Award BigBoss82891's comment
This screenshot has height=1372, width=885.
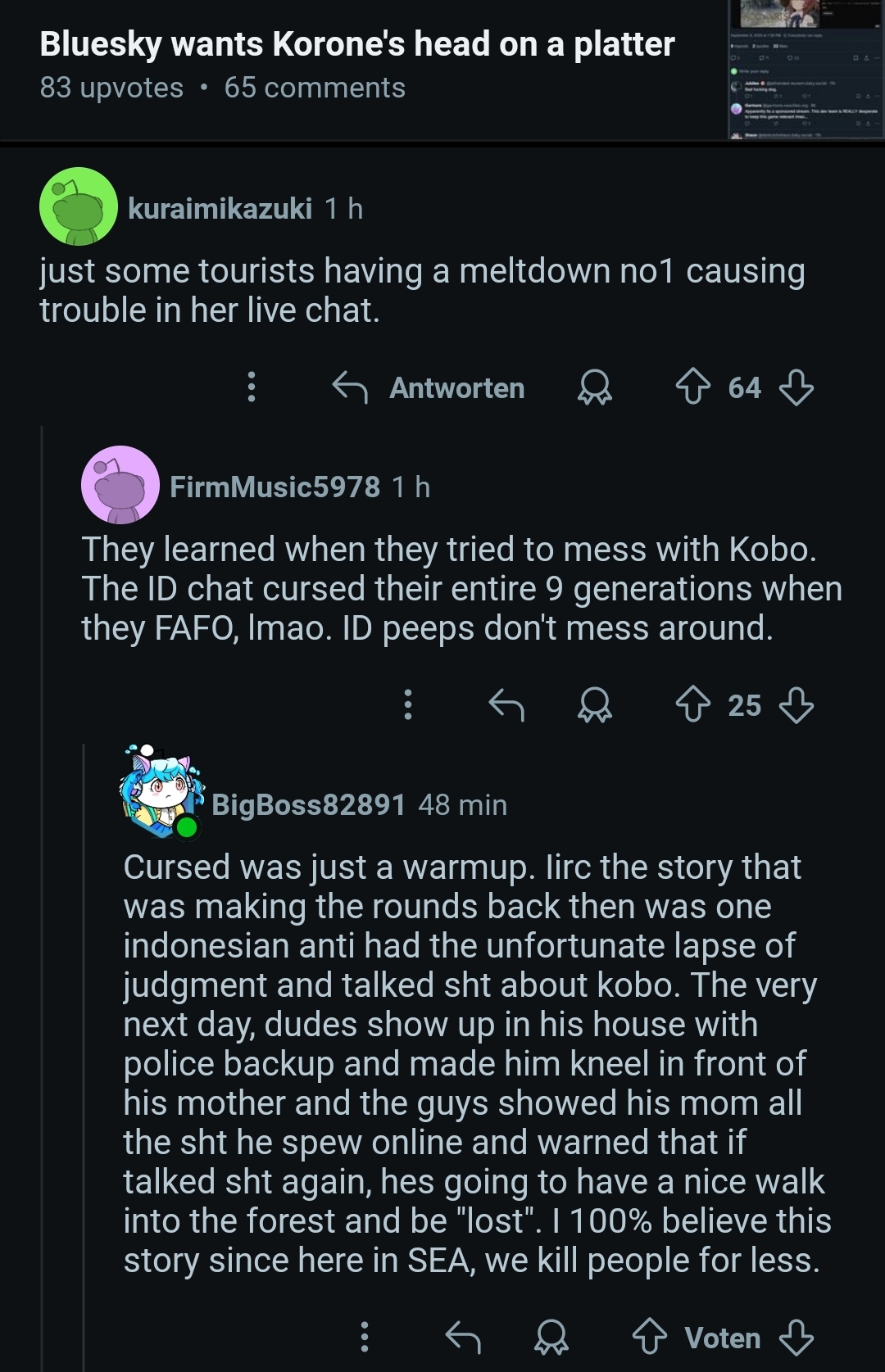click(551, 1338)
